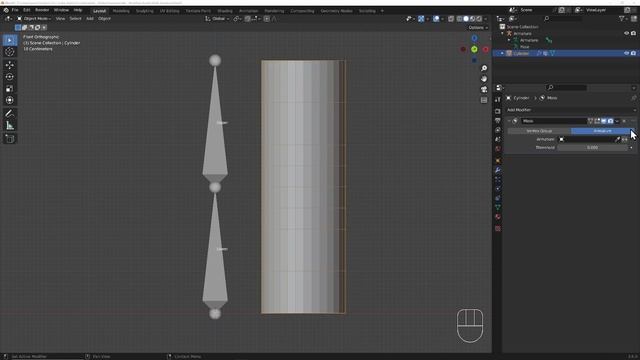Select Vertex Group mode button
The width and height of the screenshot is (640, 360).
(x=539, y=131)
